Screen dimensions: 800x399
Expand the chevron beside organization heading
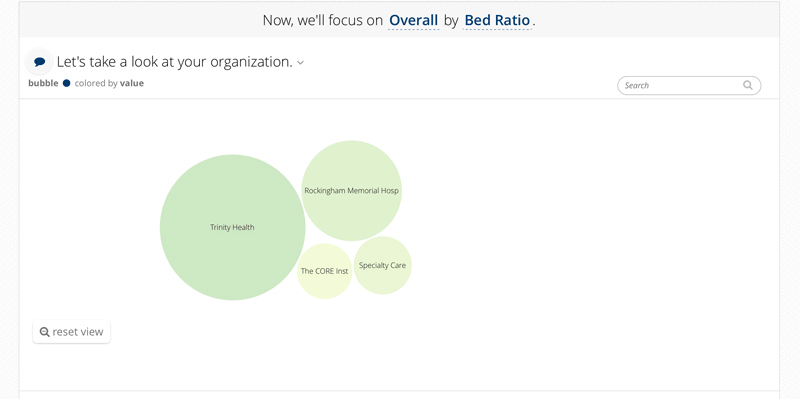(301, 63)
